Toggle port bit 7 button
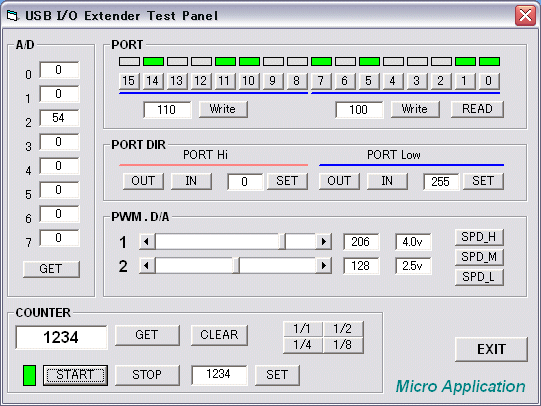This screenshot has width=541, height=406. click(321, 81)
